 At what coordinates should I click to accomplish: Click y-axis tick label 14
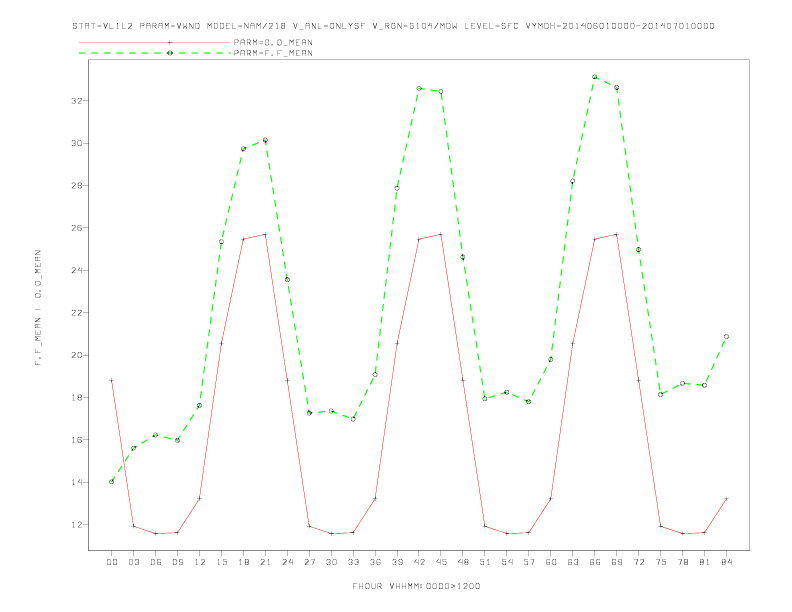[x=76, y=482]
